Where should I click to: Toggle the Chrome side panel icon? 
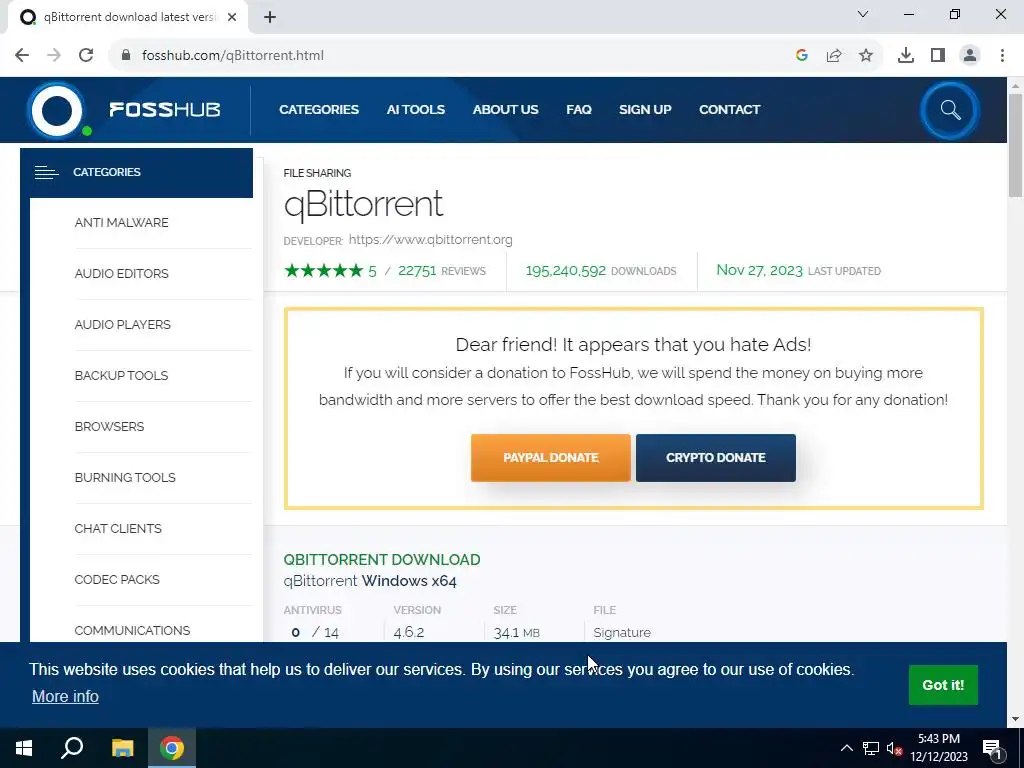938,56
